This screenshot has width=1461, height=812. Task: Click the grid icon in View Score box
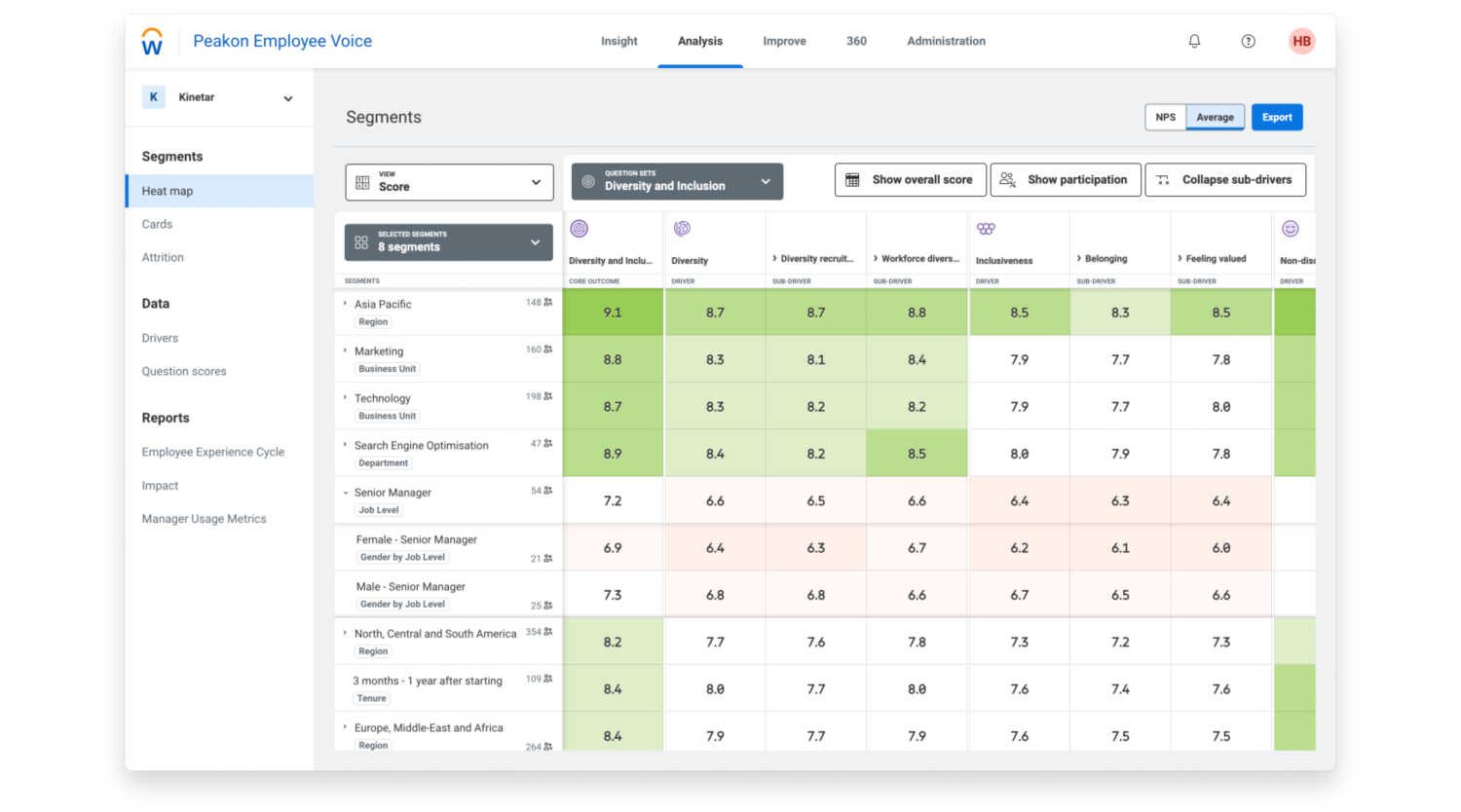(x=362, y=182)
